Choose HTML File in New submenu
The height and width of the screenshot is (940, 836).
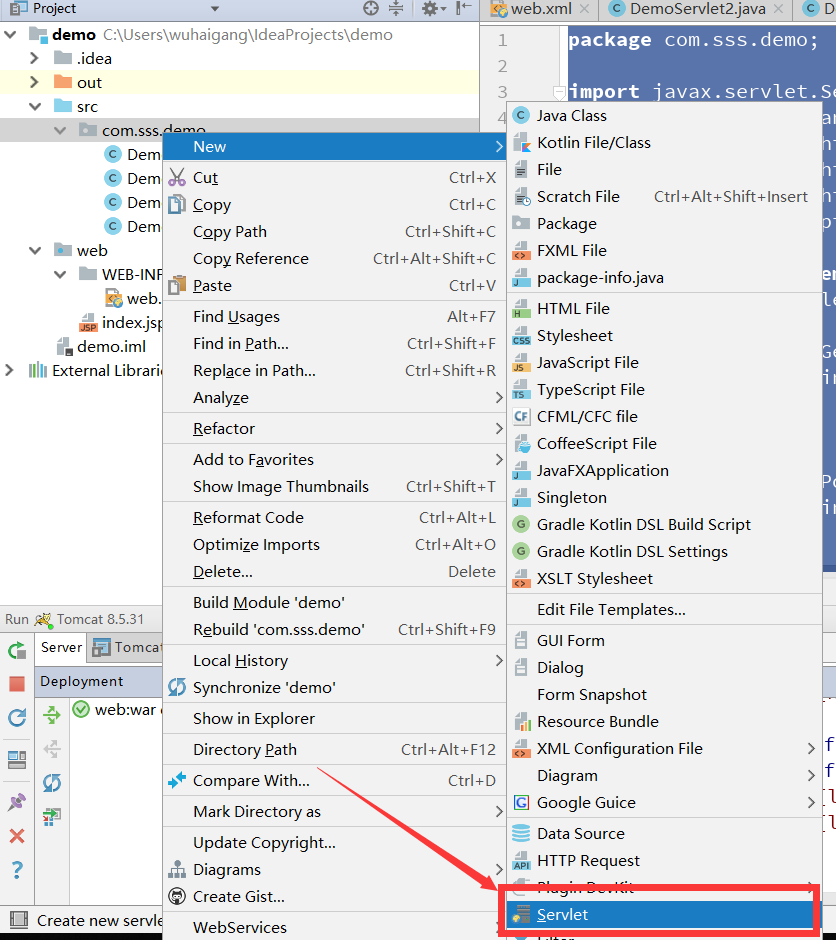(x=664, y=308)
